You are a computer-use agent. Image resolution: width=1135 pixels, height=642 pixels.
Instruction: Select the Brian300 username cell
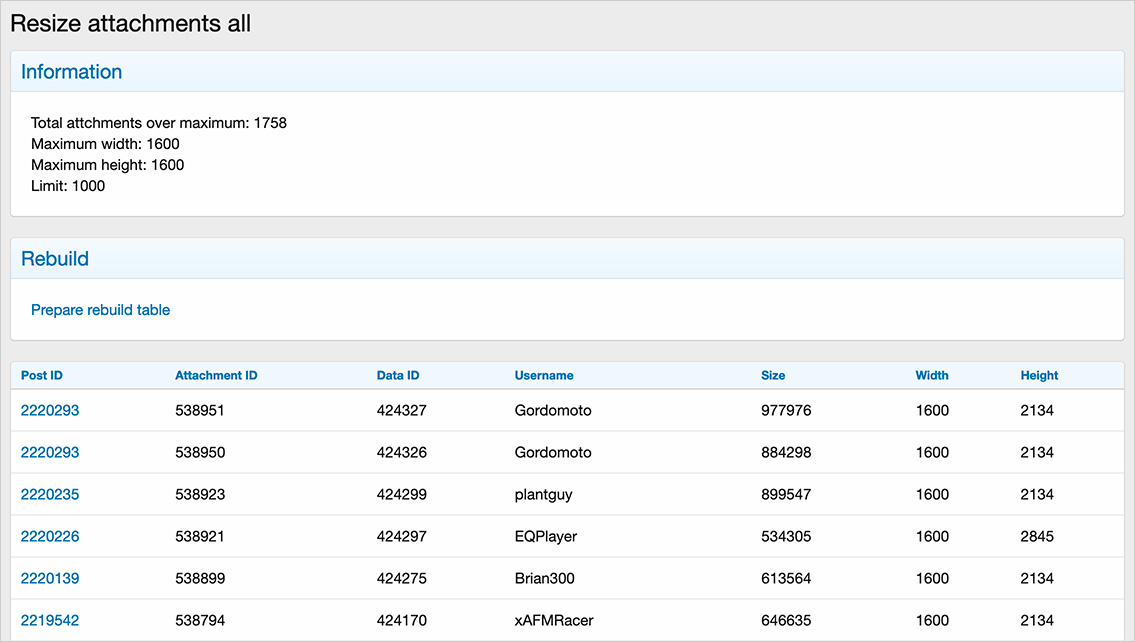click(545, 578)
